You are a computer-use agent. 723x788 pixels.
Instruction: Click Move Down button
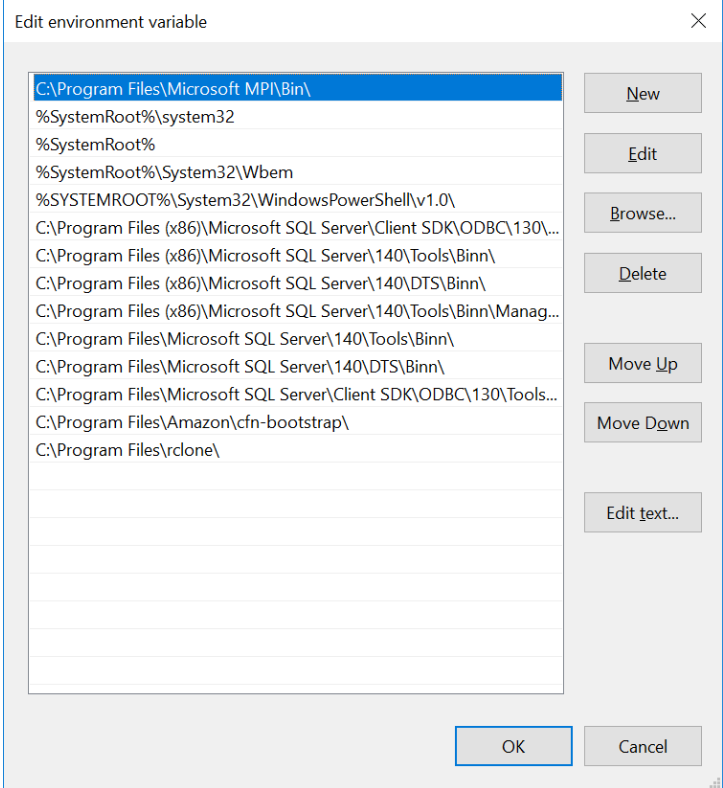[x=642, y=423]
